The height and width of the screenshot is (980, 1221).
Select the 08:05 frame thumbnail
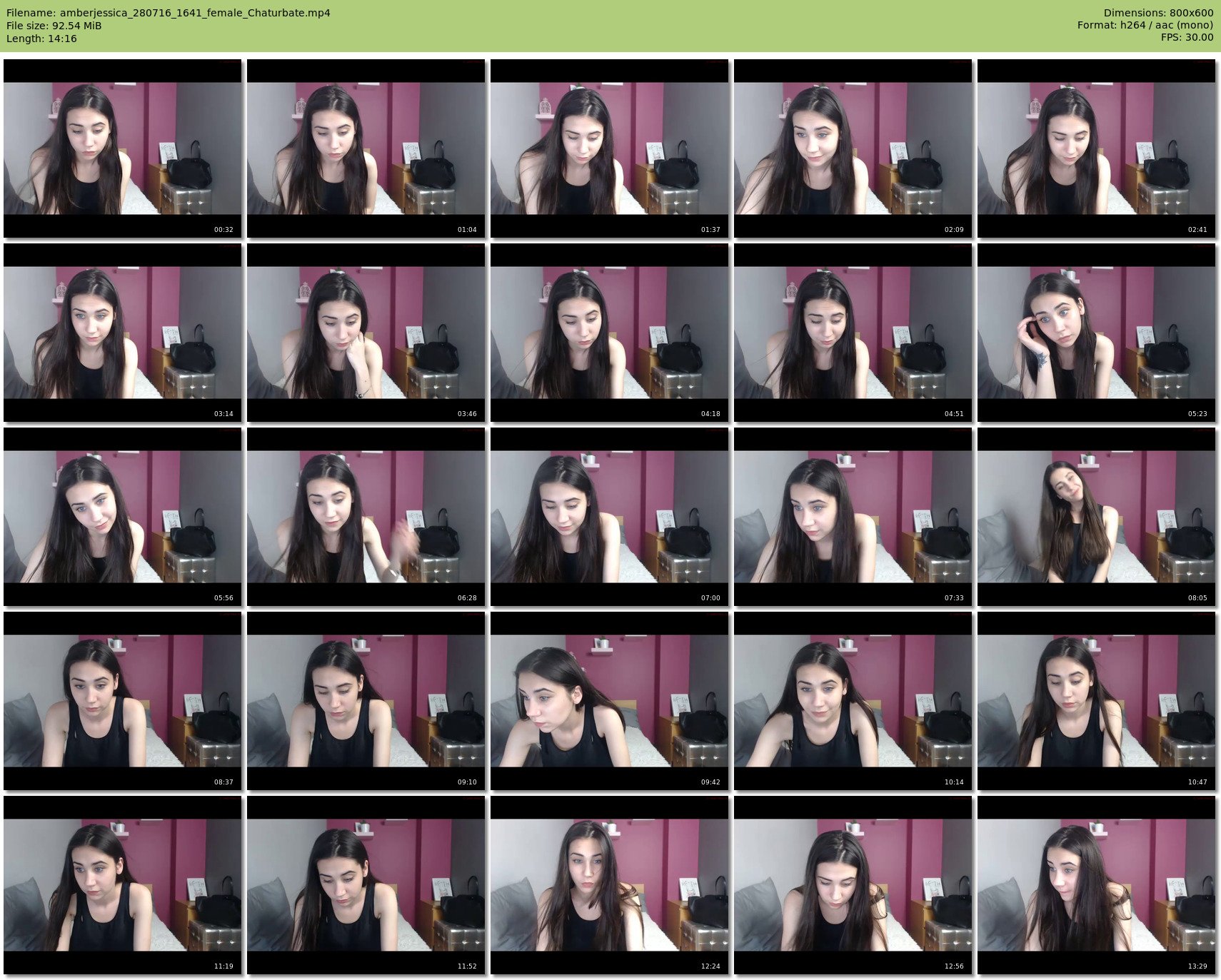pos(1097,517)
